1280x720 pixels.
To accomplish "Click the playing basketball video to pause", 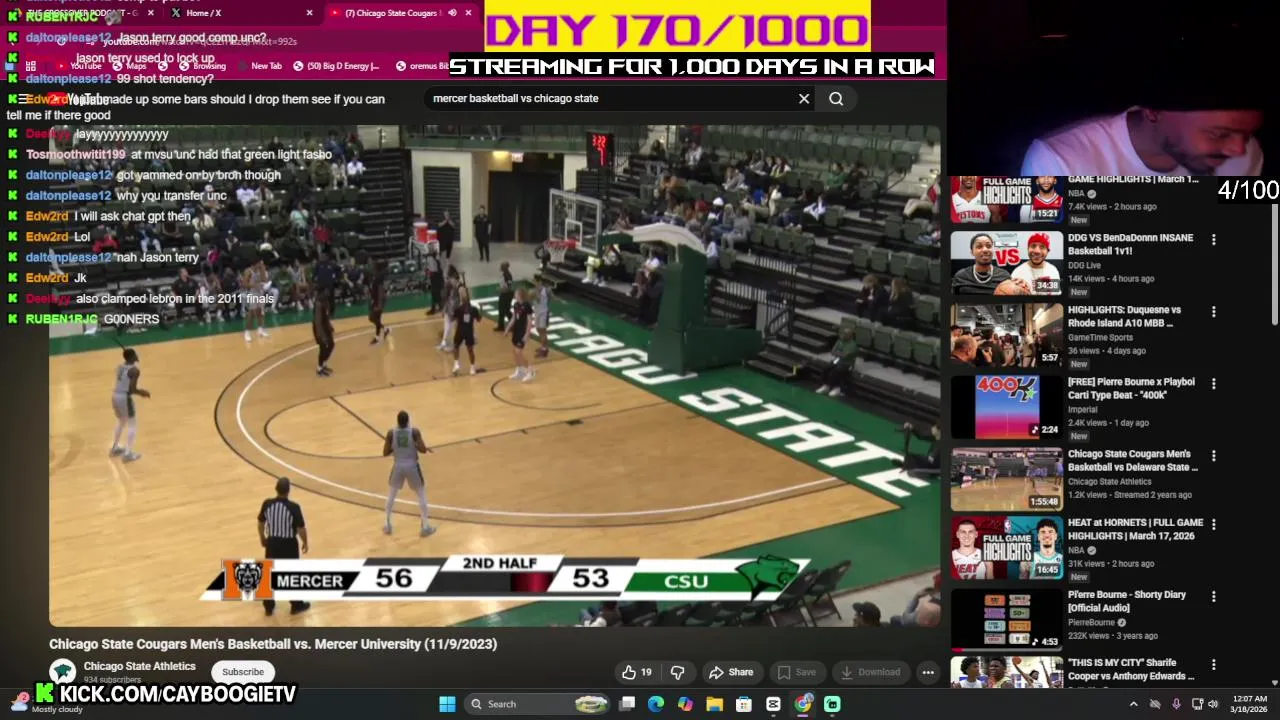I will (x=495, y=376).
